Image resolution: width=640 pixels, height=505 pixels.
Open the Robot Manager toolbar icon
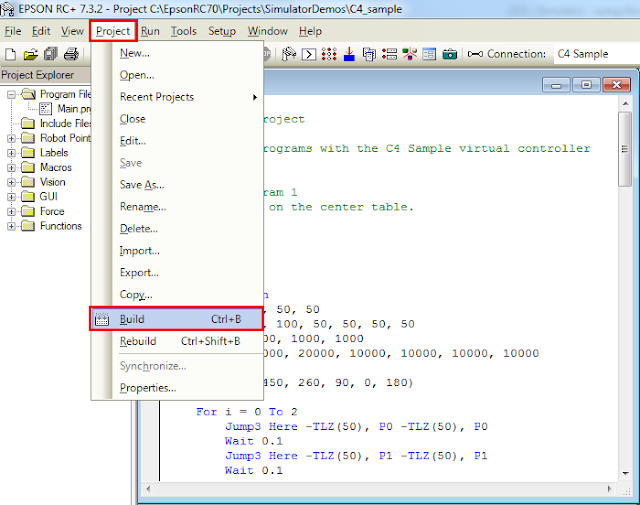tap(289, 54)
